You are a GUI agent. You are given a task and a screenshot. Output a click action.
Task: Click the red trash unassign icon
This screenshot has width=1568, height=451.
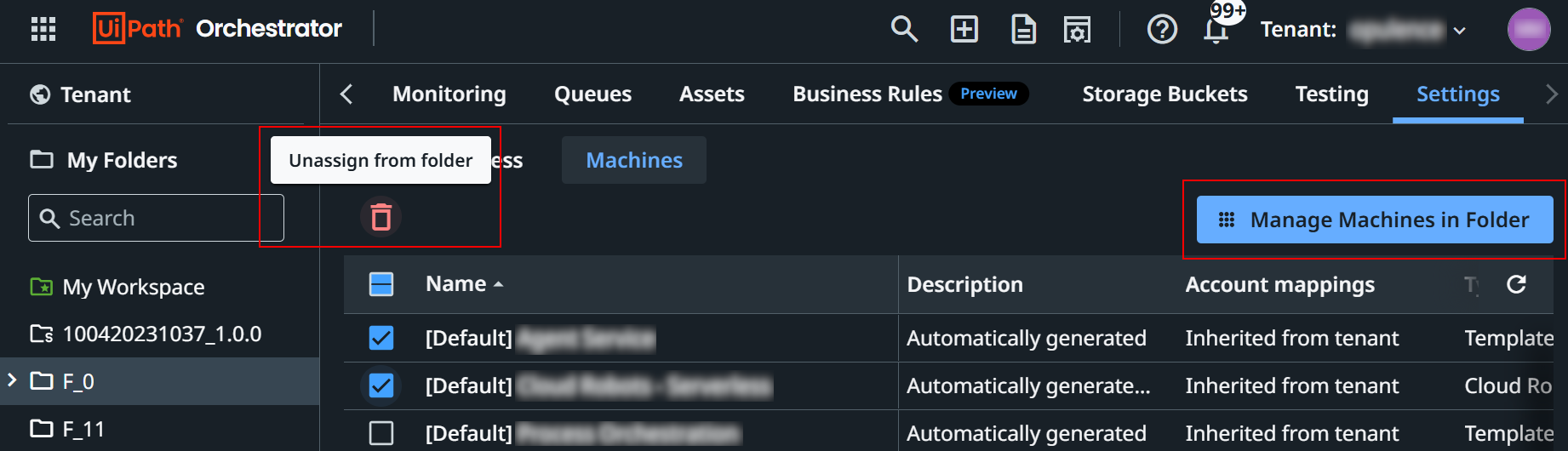[381, 216]
